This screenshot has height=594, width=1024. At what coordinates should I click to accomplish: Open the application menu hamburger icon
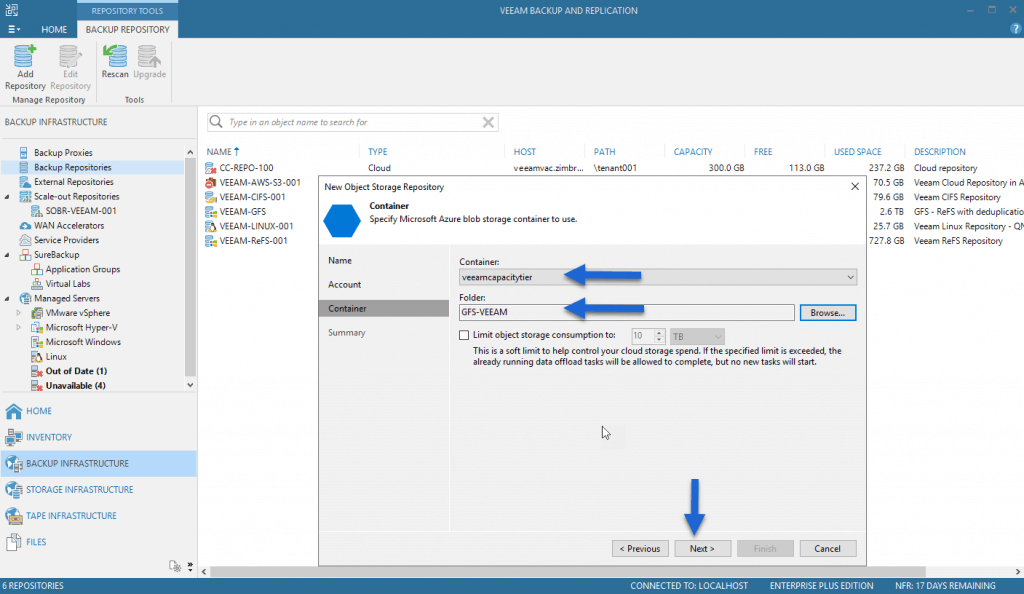click(x=14, y=29)
